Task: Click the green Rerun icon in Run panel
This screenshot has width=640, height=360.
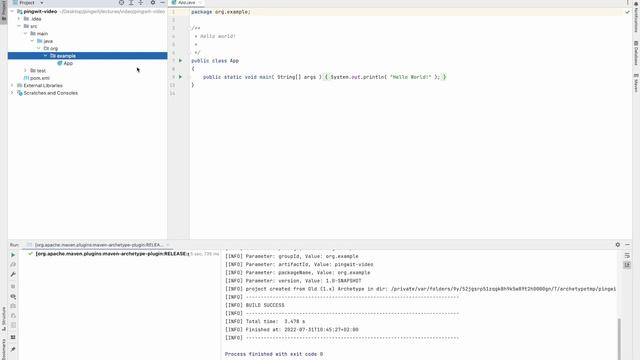Action: pos(13,255)
